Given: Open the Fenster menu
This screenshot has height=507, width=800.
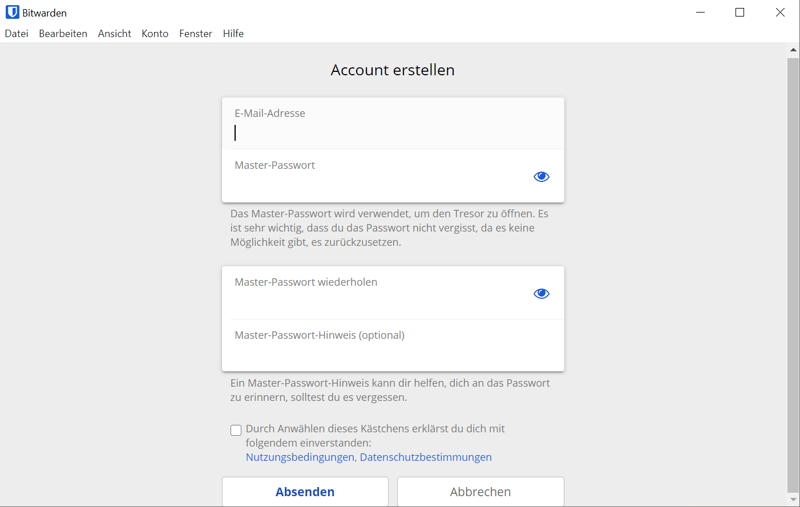Looking at the screenshot, I should (195, 34).
